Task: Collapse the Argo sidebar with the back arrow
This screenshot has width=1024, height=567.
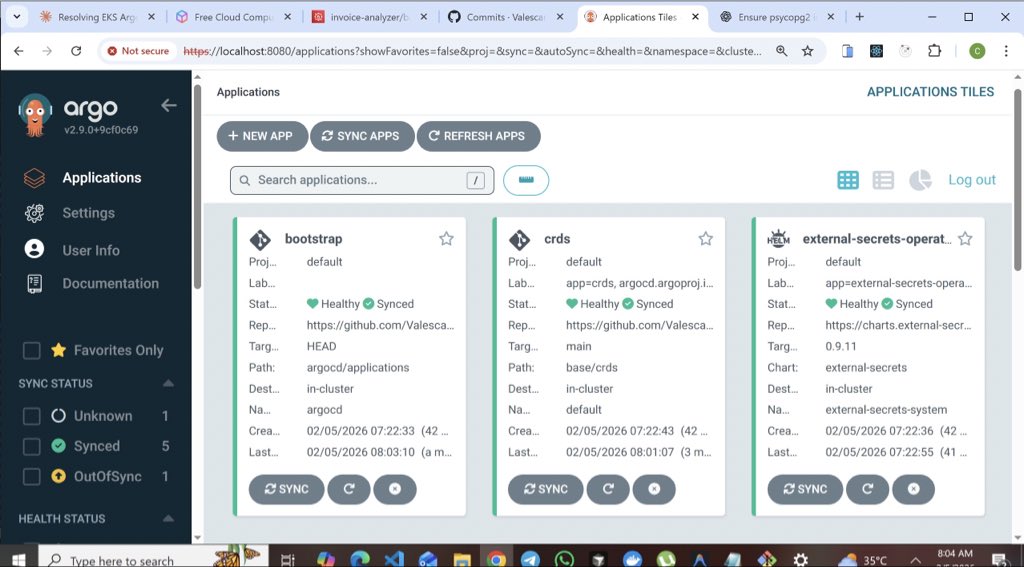Action: 168,105
